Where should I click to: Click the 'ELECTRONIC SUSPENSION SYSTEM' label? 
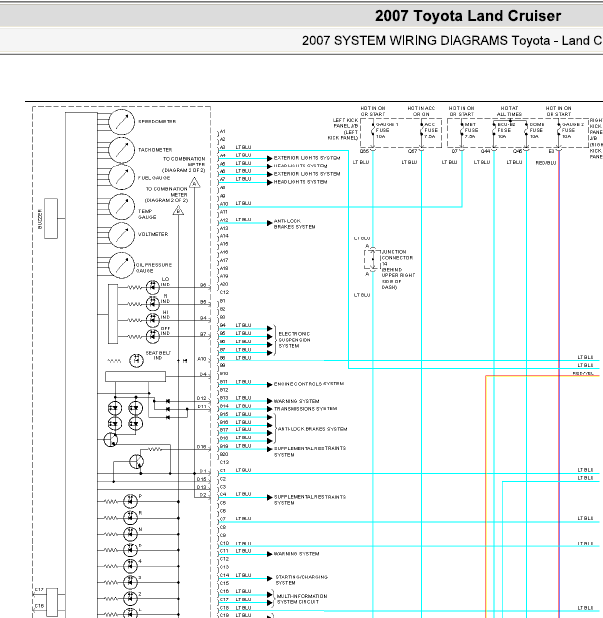coord(294,340)
